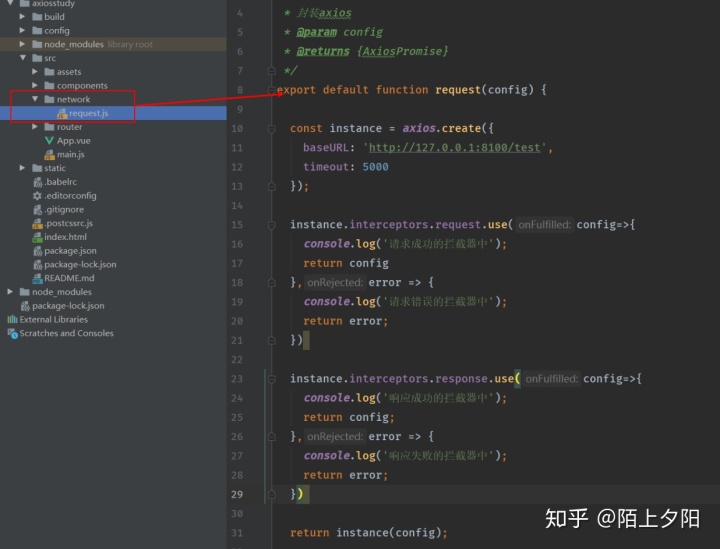Click the 'return instance(config);' code text
This screenshot has height=549, width=720.
click(x=369, y=532)
